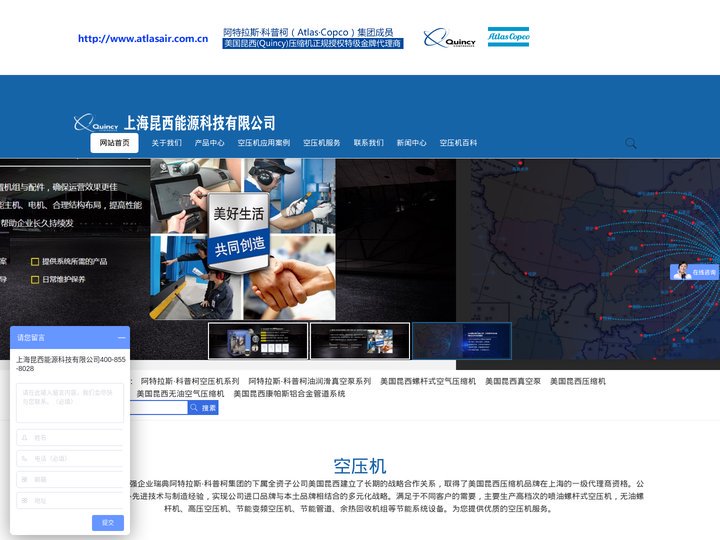Click the 搜索 search button
720x540 pixels.
203,408
